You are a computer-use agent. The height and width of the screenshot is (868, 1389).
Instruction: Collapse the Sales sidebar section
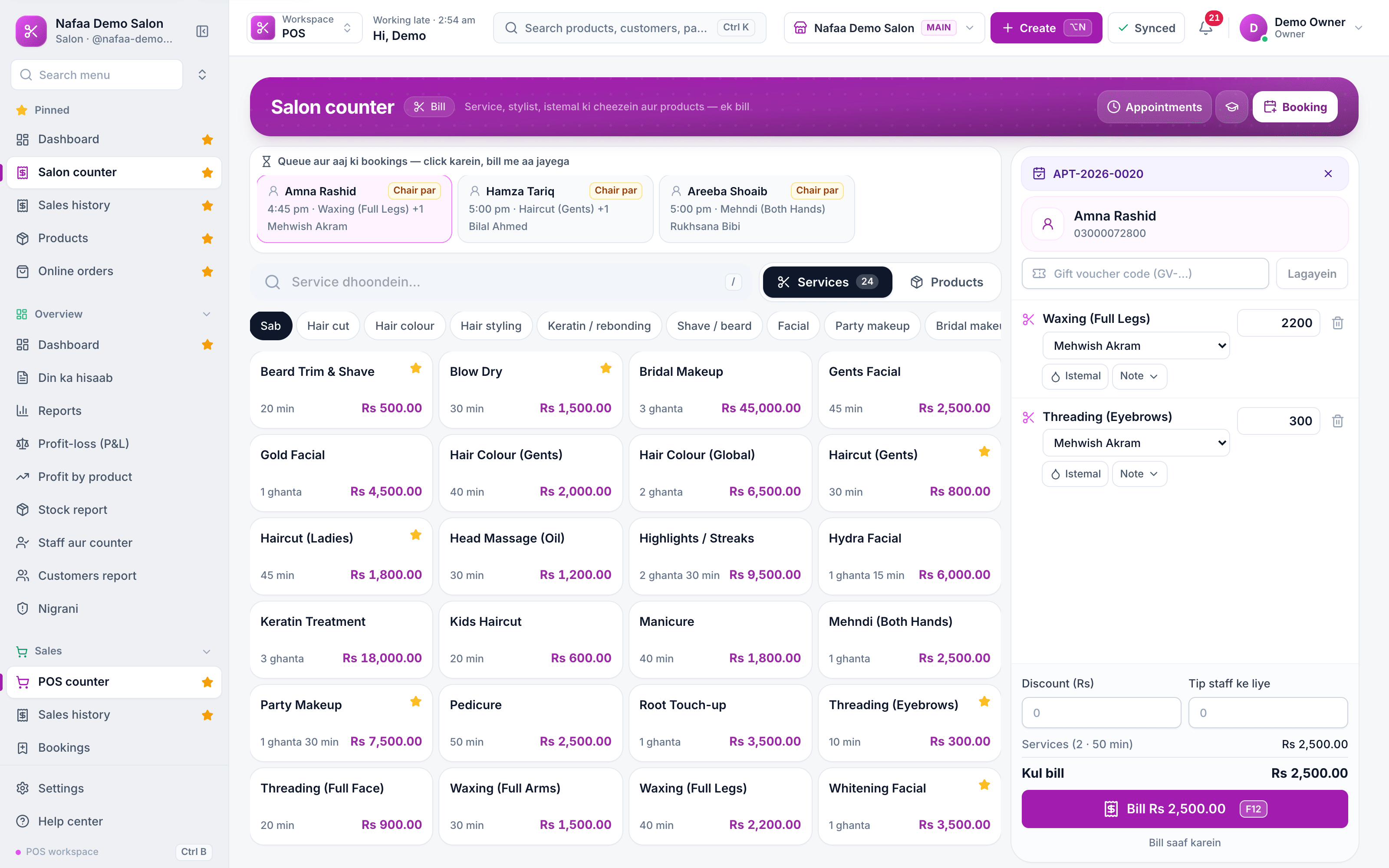tap(207, 651)
